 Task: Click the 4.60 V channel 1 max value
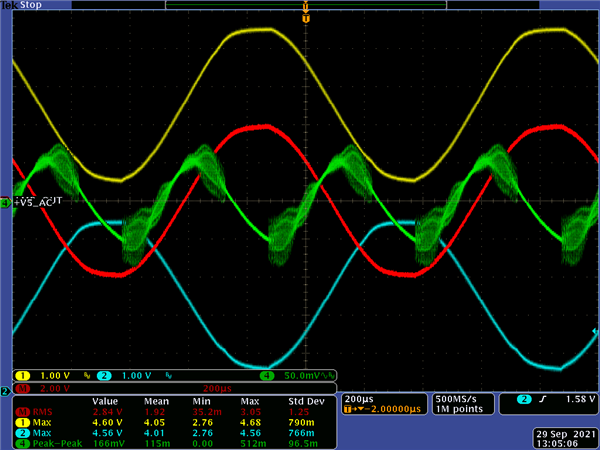pos(108,422)
